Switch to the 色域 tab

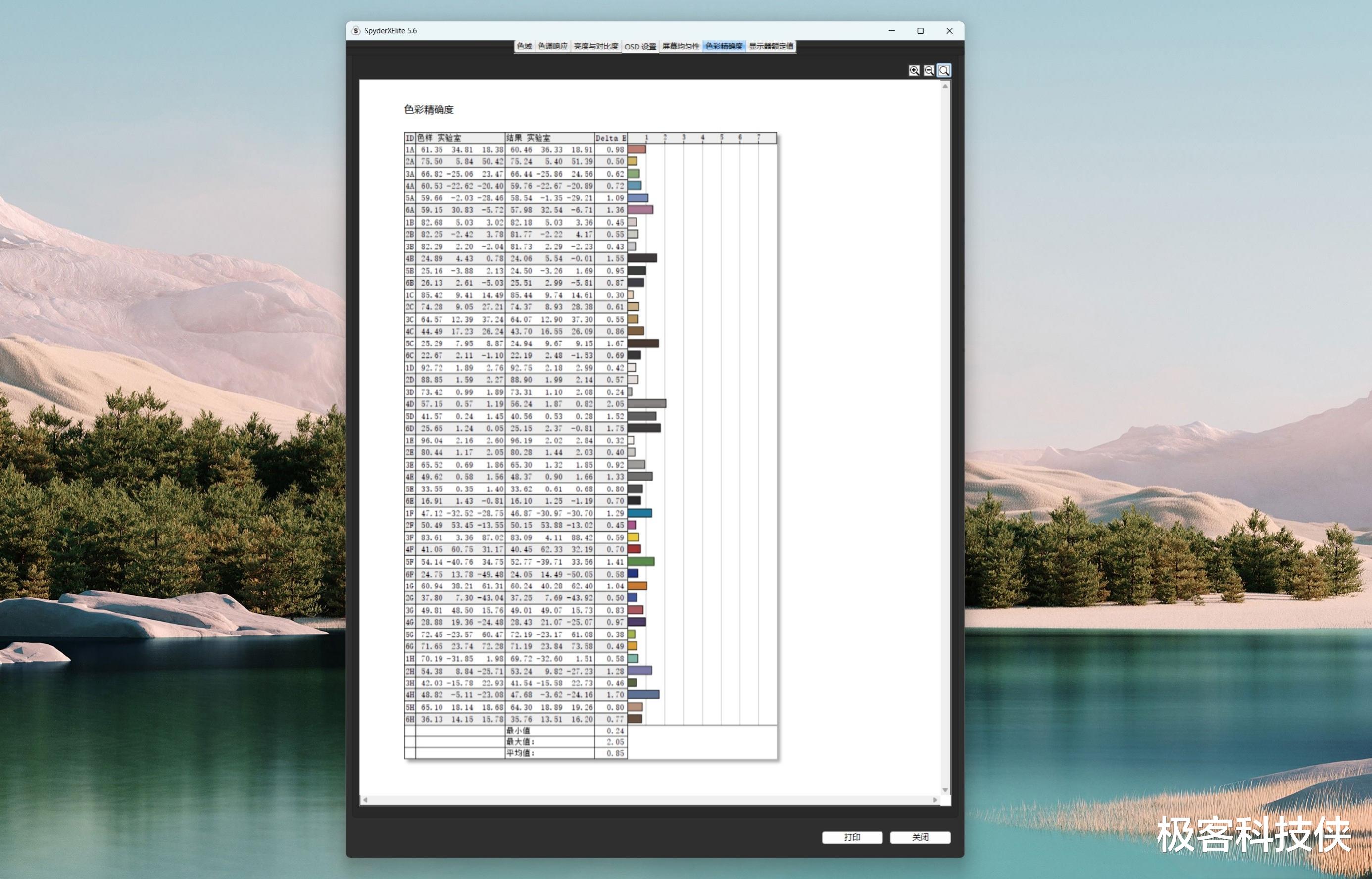click(524, 46)
